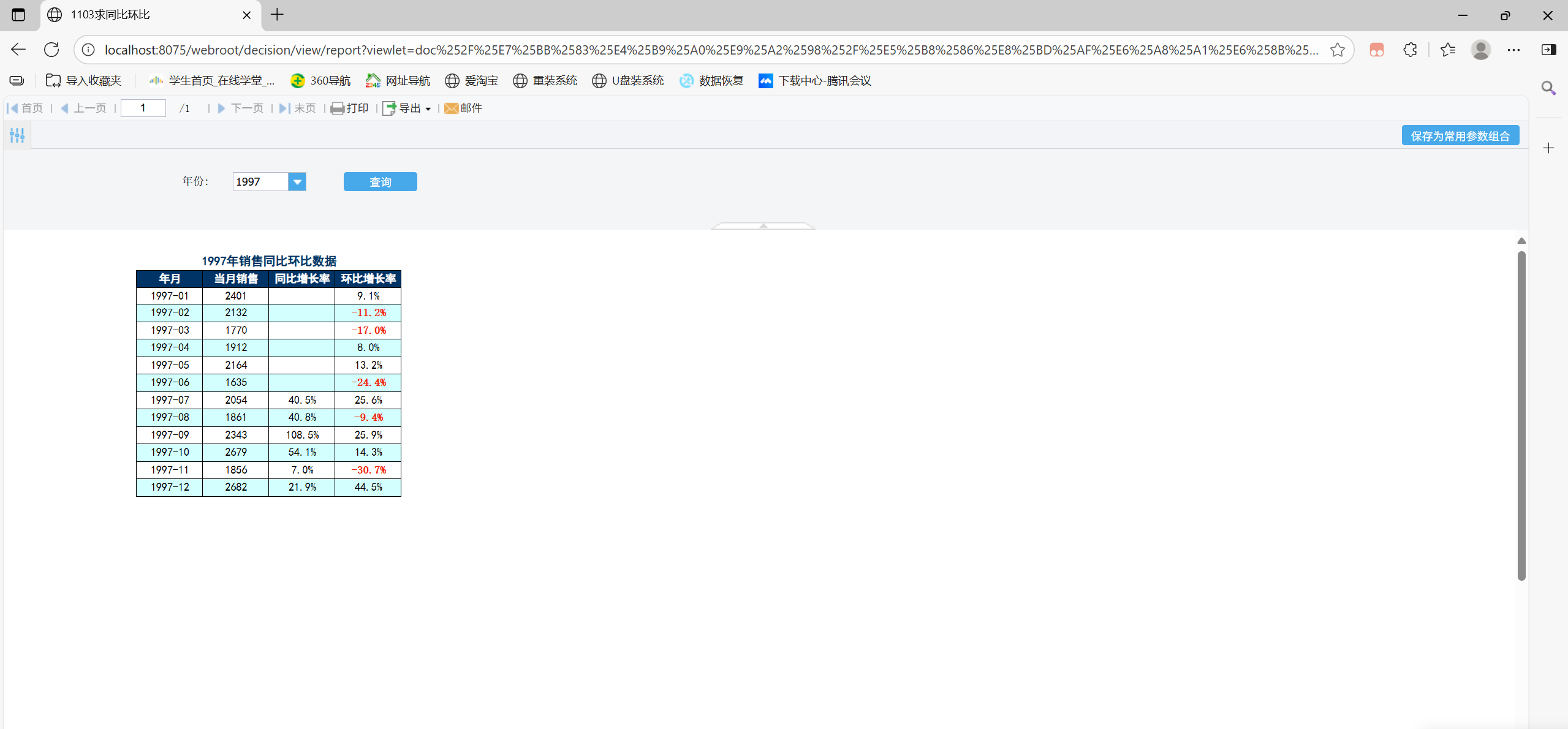Add this page to favorites star

tap(1337, 50)
